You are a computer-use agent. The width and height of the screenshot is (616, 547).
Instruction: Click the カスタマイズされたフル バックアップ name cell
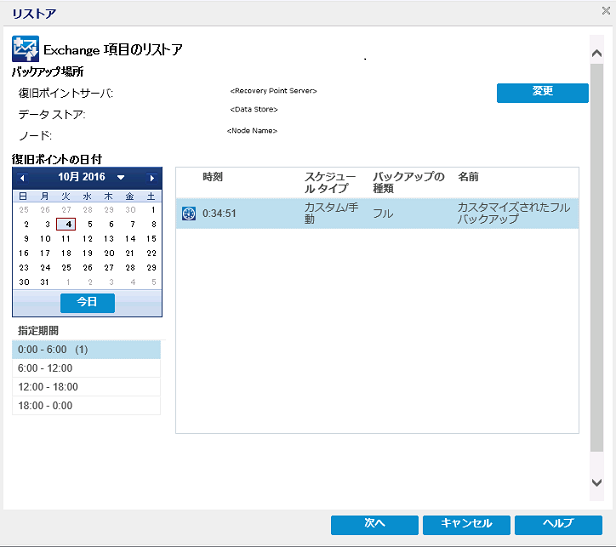[x=513, y=213]
